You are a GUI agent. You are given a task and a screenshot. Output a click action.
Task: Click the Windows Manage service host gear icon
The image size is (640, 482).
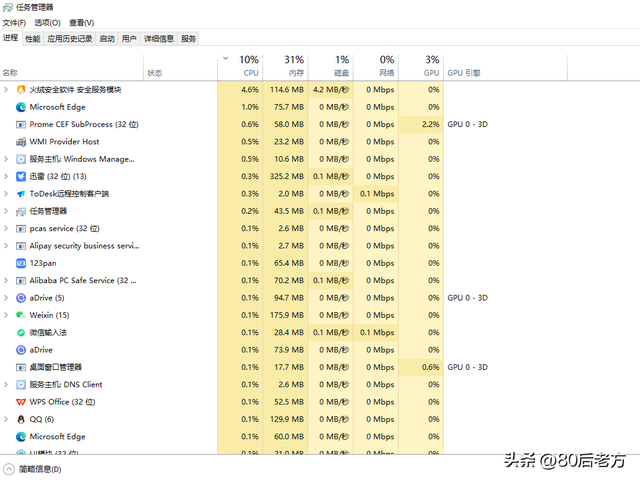[x=21, y=159]
